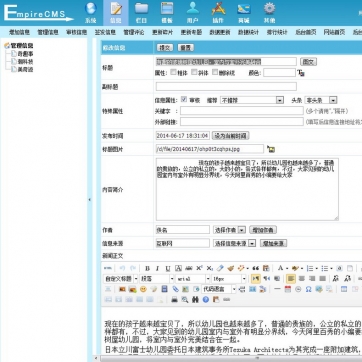
Task: Open the 栏目 (Columns) folder section
Action: tap(141, 13)
